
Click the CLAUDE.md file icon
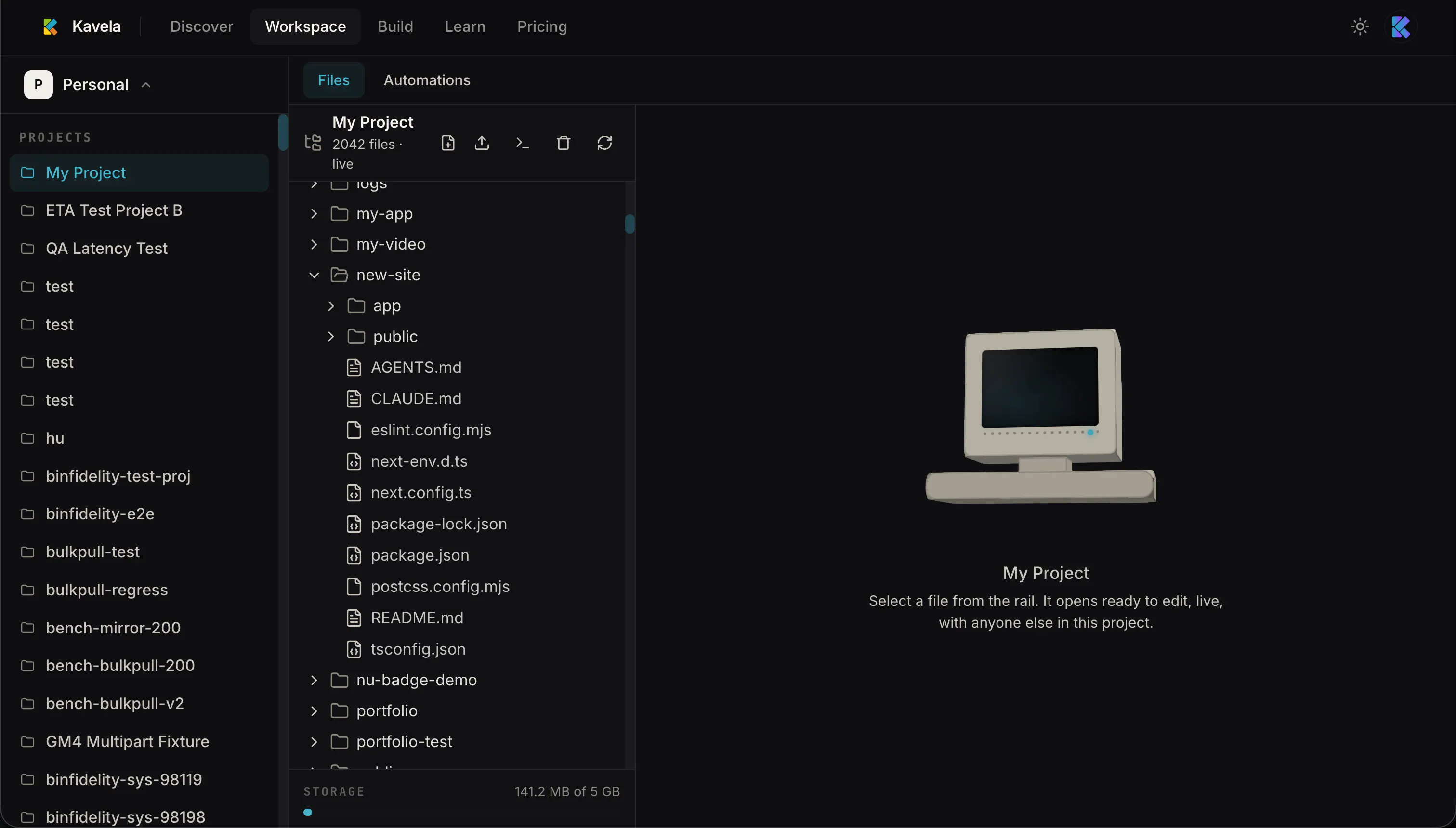[x=354, y=399]
